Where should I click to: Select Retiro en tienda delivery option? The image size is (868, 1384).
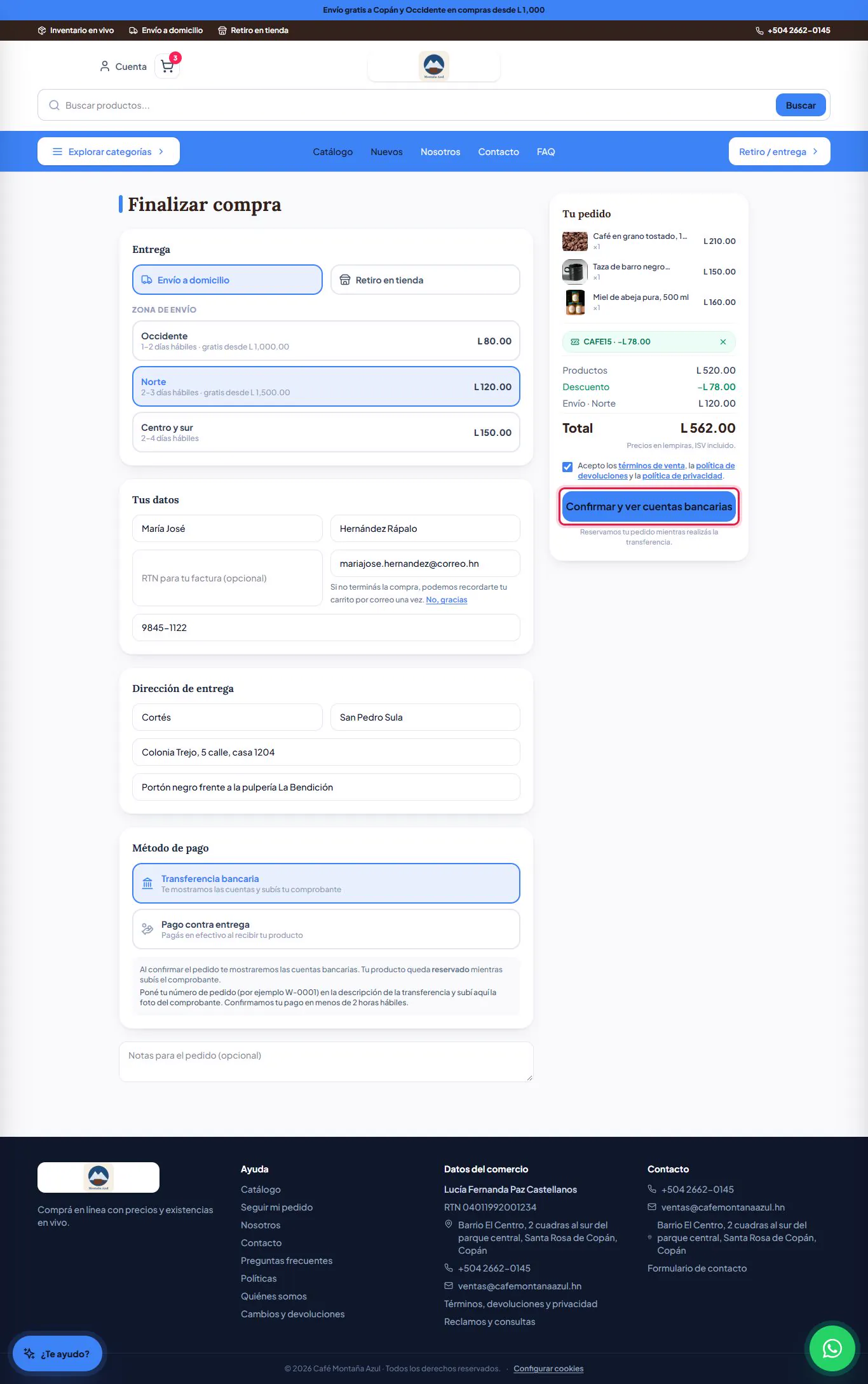point(425,280)
